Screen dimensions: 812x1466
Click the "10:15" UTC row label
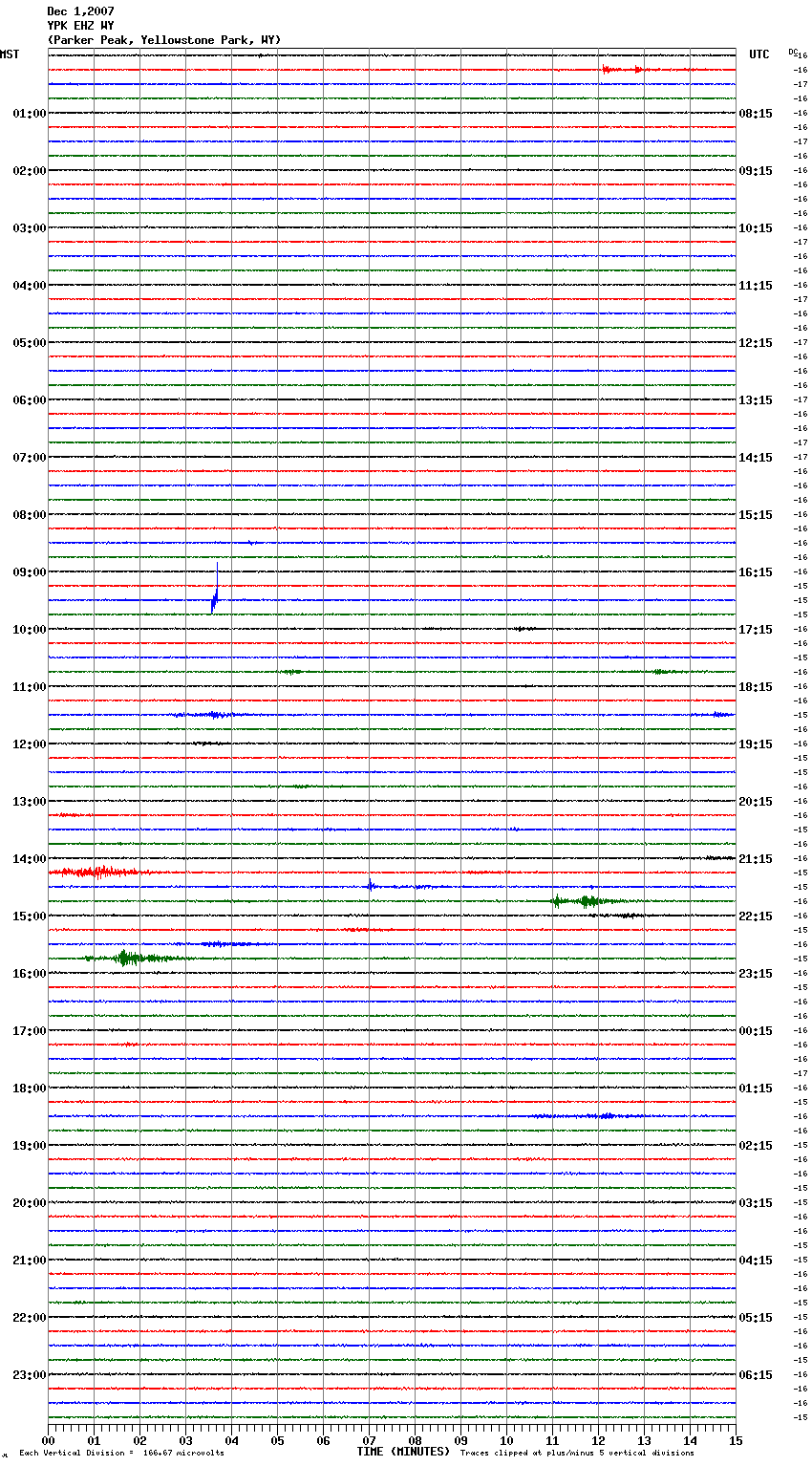[x=756, y=228]
